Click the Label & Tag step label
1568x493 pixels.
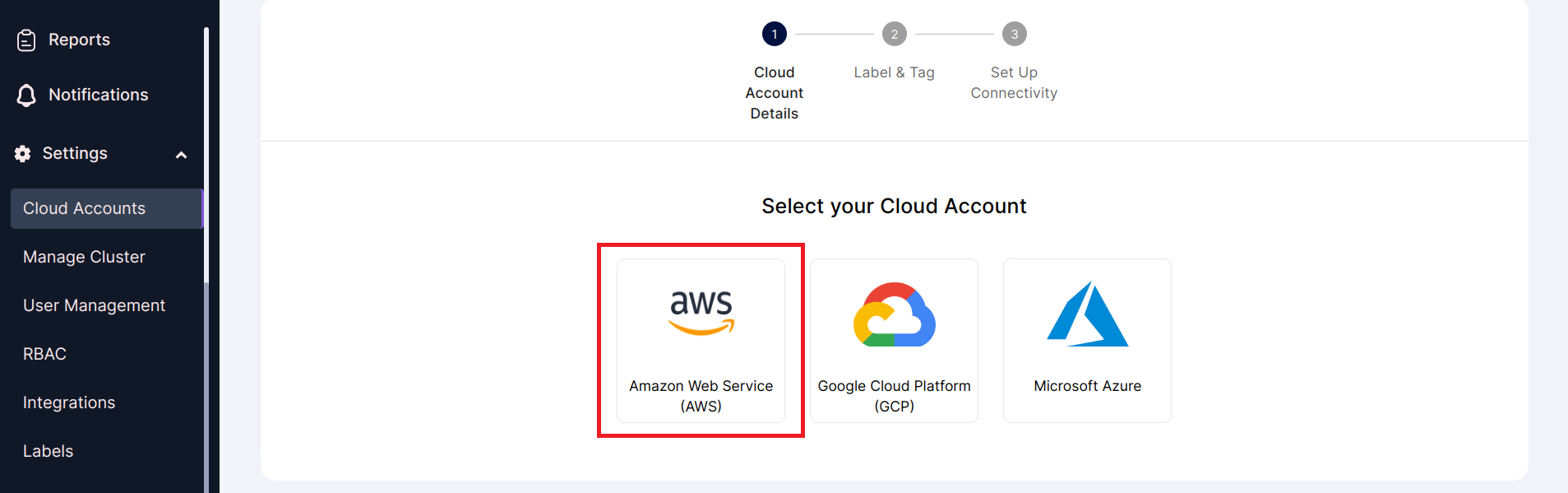[x=894, y=72]
